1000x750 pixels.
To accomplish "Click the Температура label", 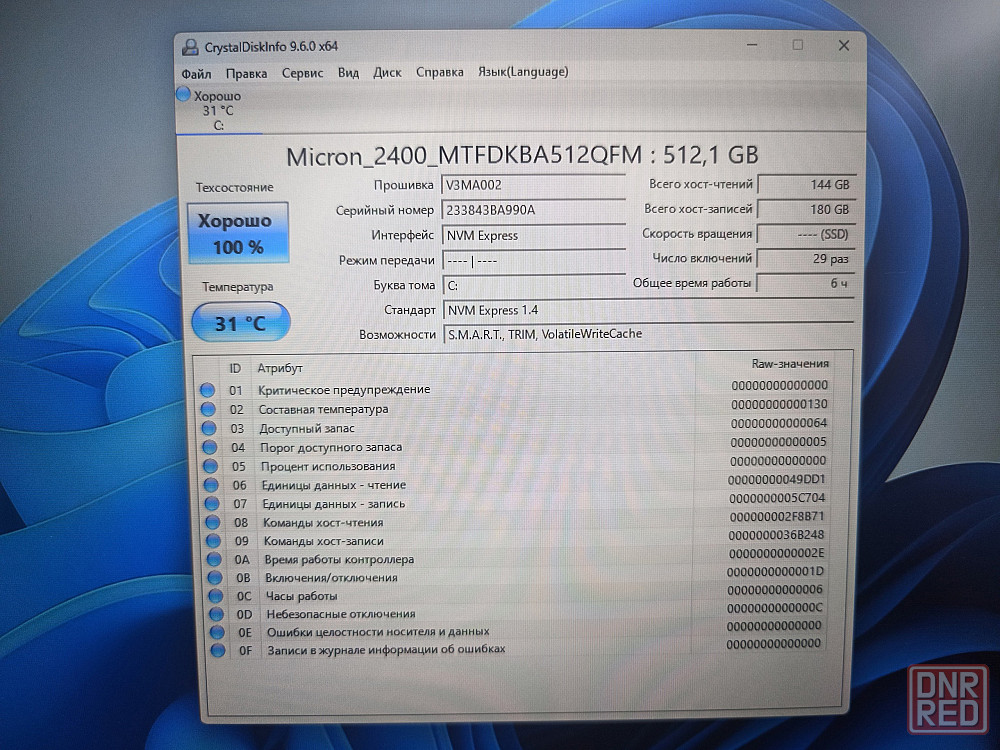I will tap(237, 287).
